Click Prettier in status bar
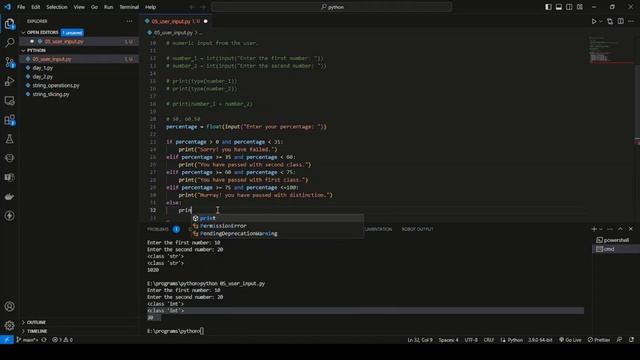The image size is (640, 360). pyautogui.click(x=599, y=340)
